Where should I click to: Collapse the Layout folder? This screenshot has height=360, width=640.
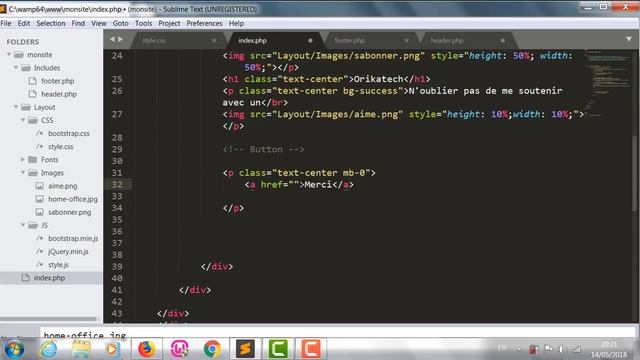(x=16, y=107)
